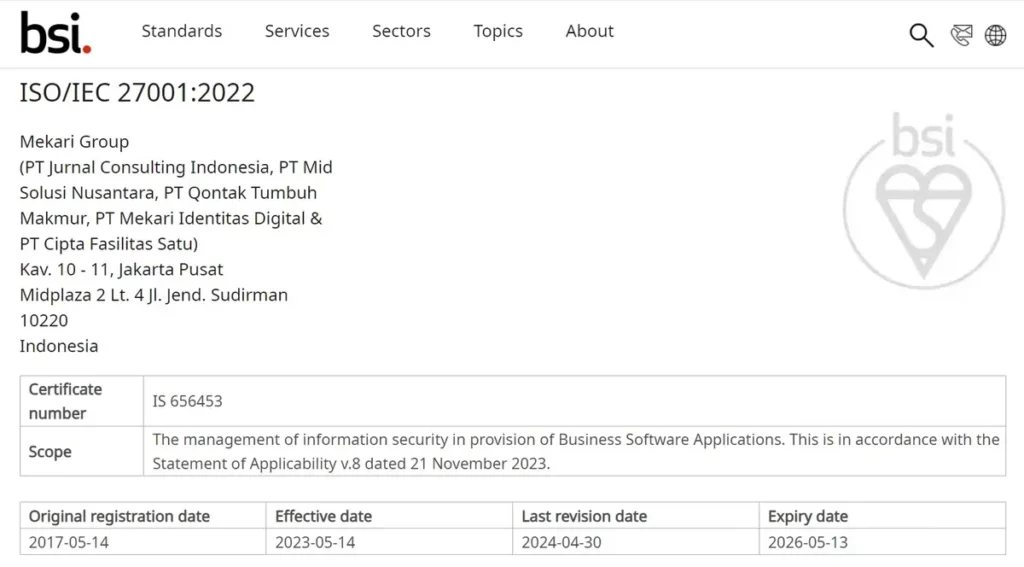Select the expiry date 2026-05-13
The width and height of the screenshot is (1024, 567).
(808, 542)
